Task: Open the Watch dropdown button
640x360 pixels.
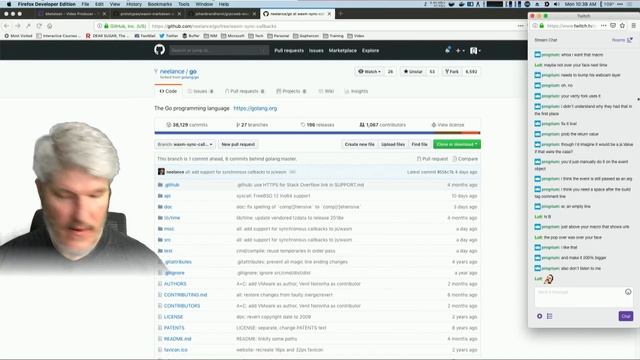Action: click(x=369, y=71)
